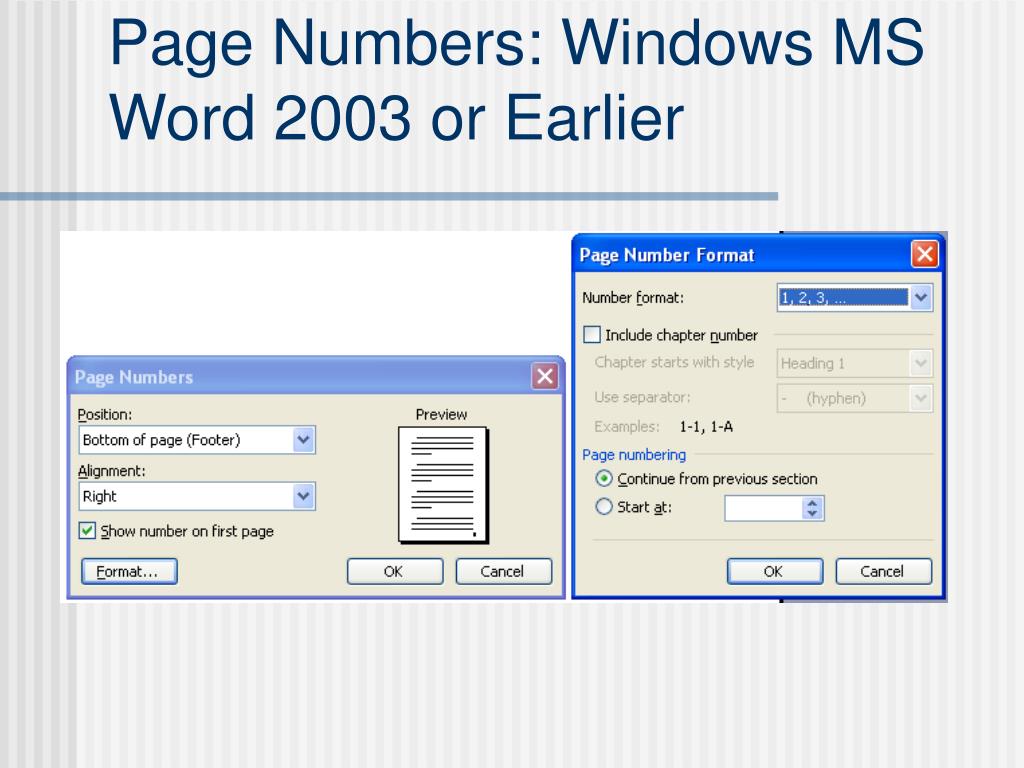The height and width of the screenshot is (768, 1024).
Task: Click OK in the Page Numbers dialog
Action: 394,571
